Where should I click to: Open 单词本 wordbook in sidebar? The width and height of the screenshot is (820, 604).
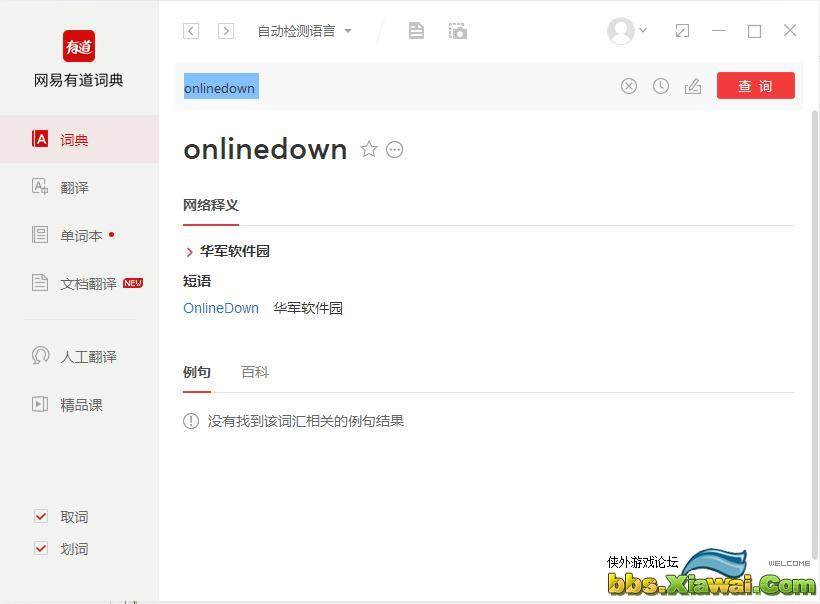[x=79, y=235]
